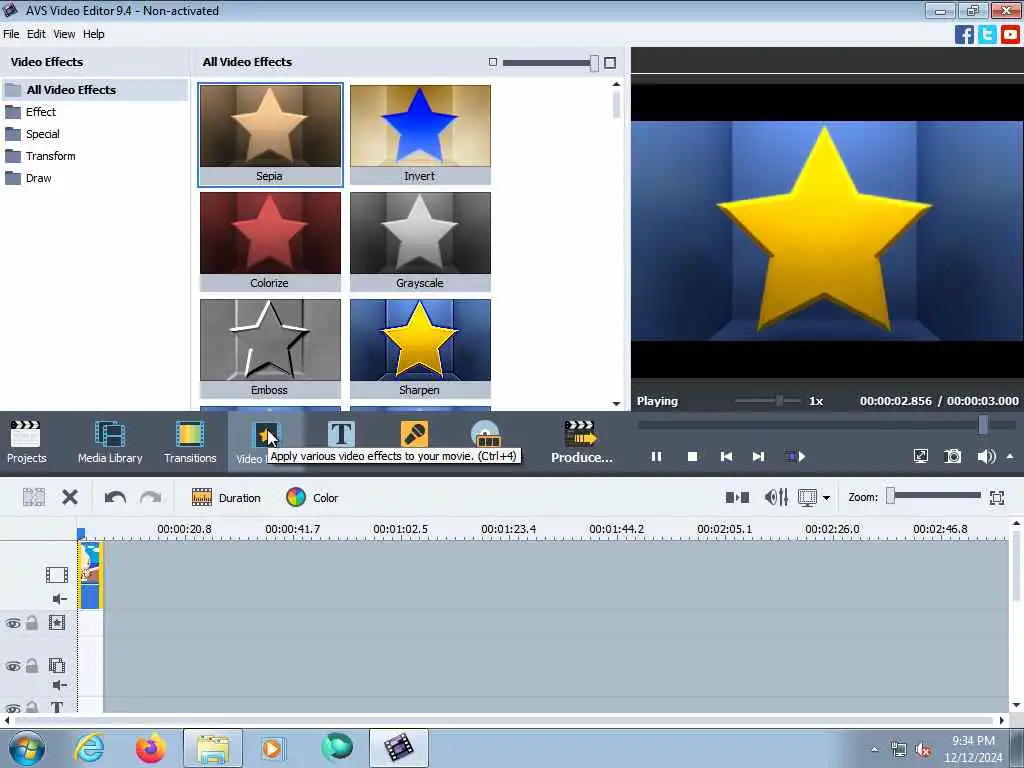Select the Sharpen effect thumbnail
The width and height of the screenshot is (1024, 768).
tap(420, 349)
